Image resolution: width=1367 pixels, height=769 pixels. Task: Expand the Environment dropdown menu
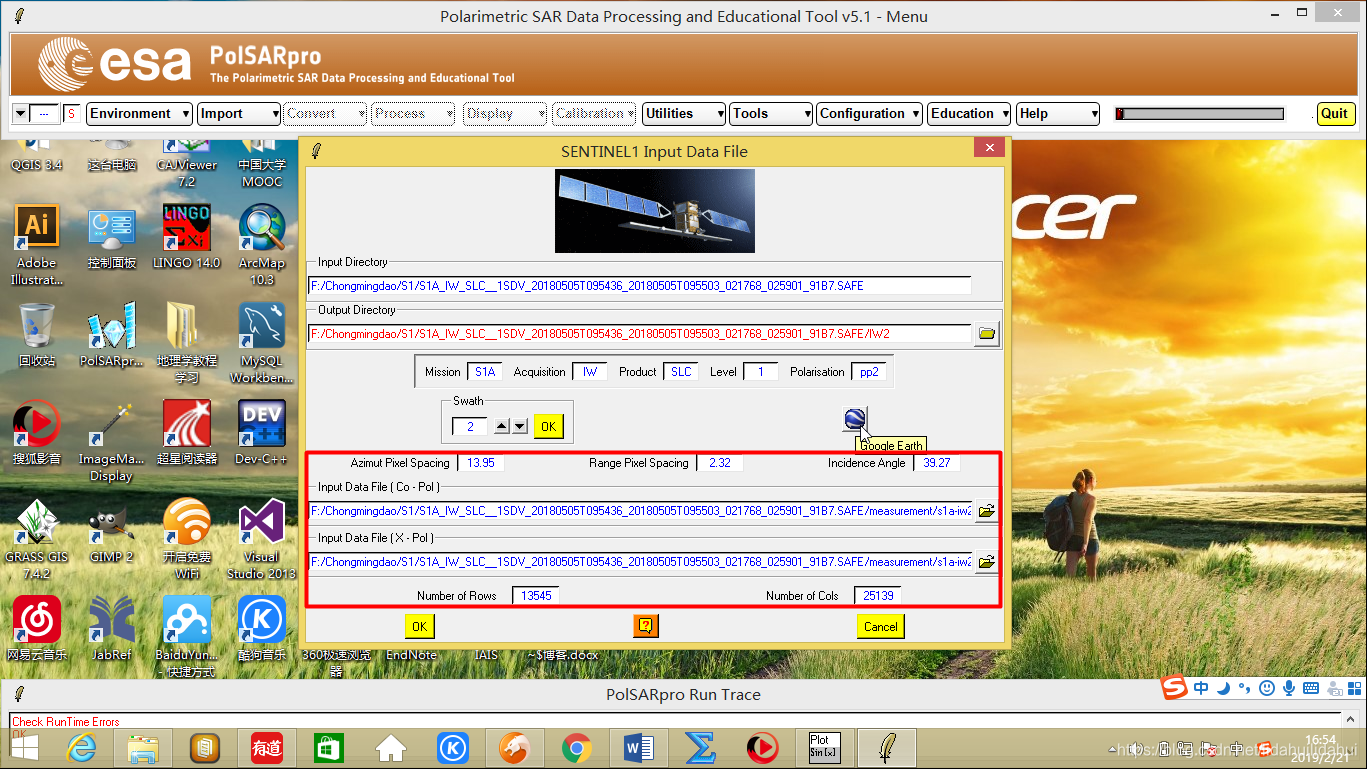[139, 114]
